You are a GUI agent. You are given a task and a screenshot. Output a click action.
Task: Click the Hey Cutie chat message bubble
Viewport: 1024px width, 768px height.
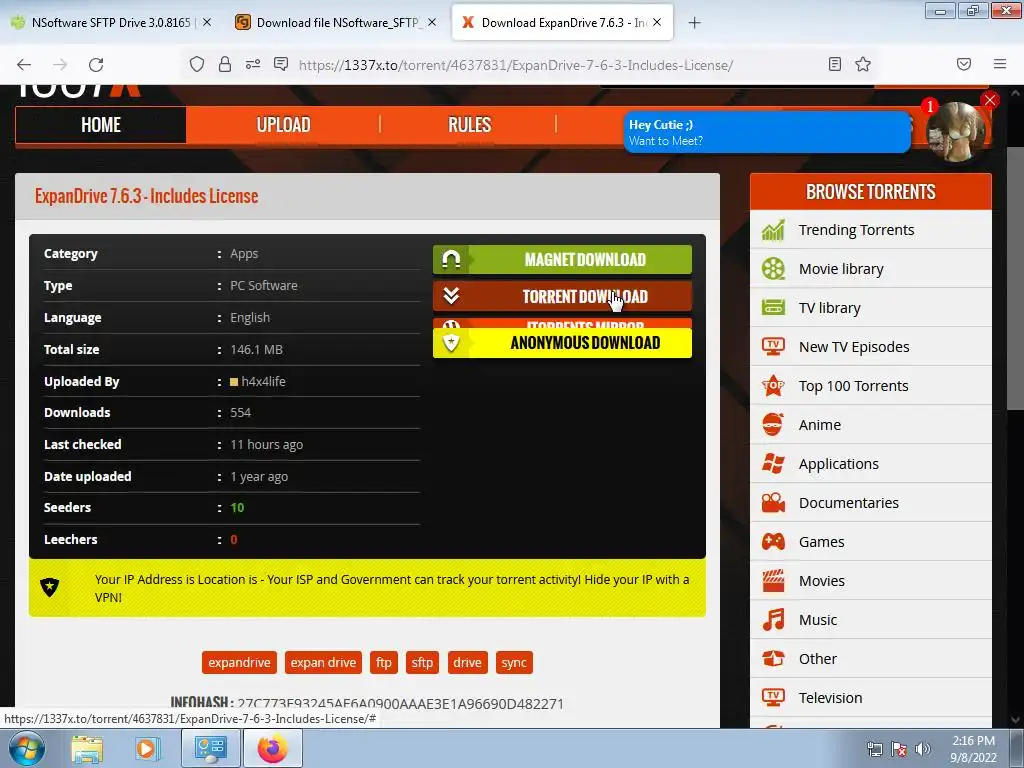coord(767,133)
